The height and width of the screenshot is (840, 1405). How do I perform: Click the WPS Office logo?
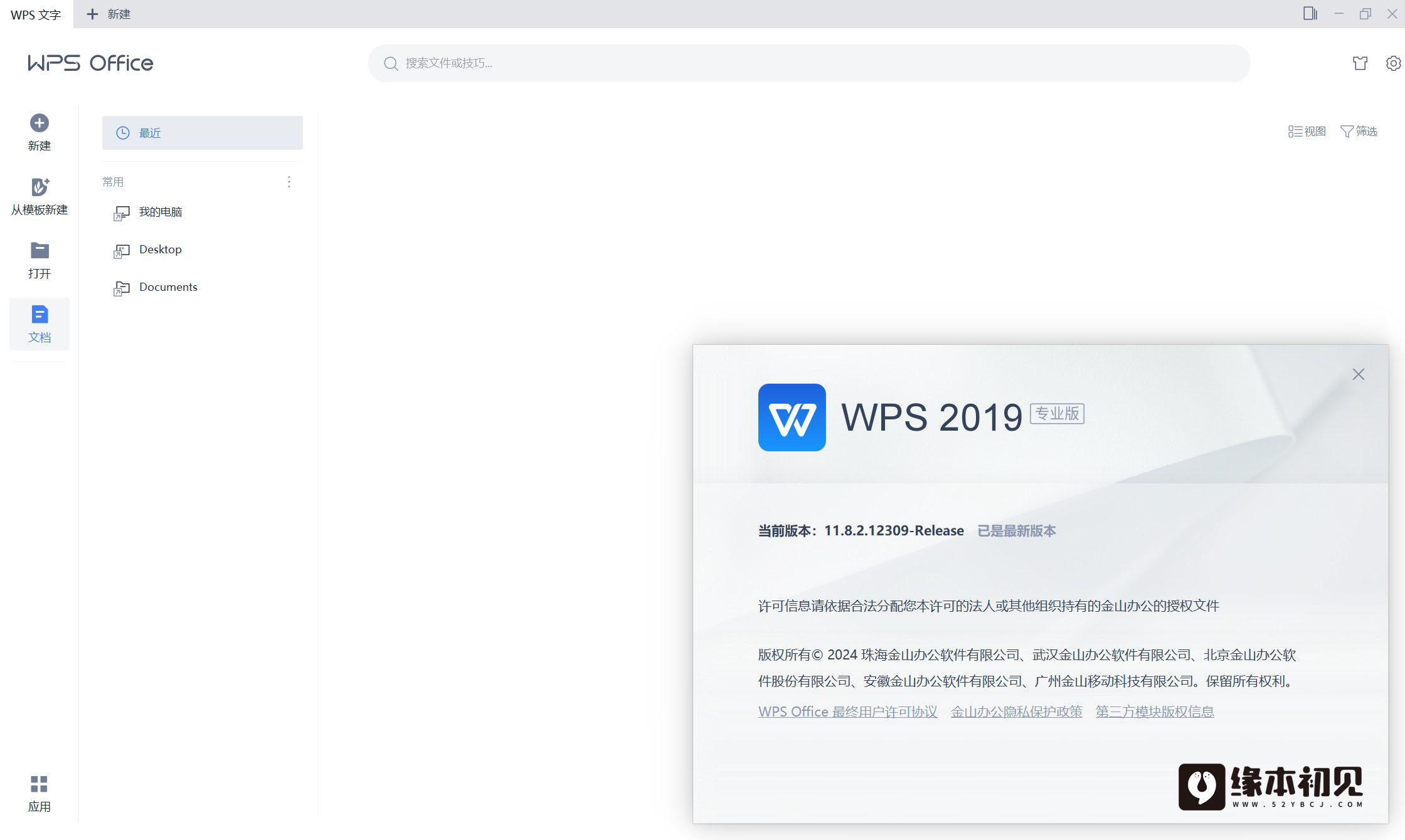[x=90, y=63]
